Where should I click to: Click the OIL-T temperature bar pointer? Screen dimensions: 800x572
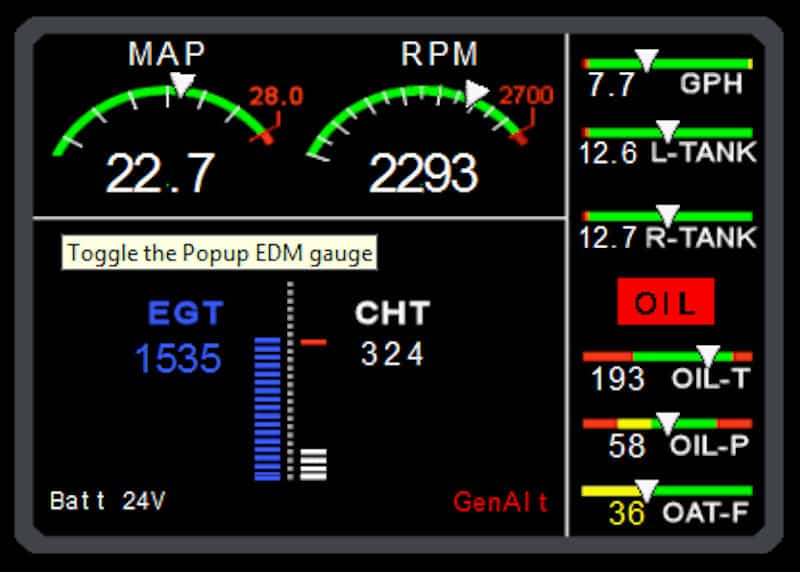[x=708, y=355]
